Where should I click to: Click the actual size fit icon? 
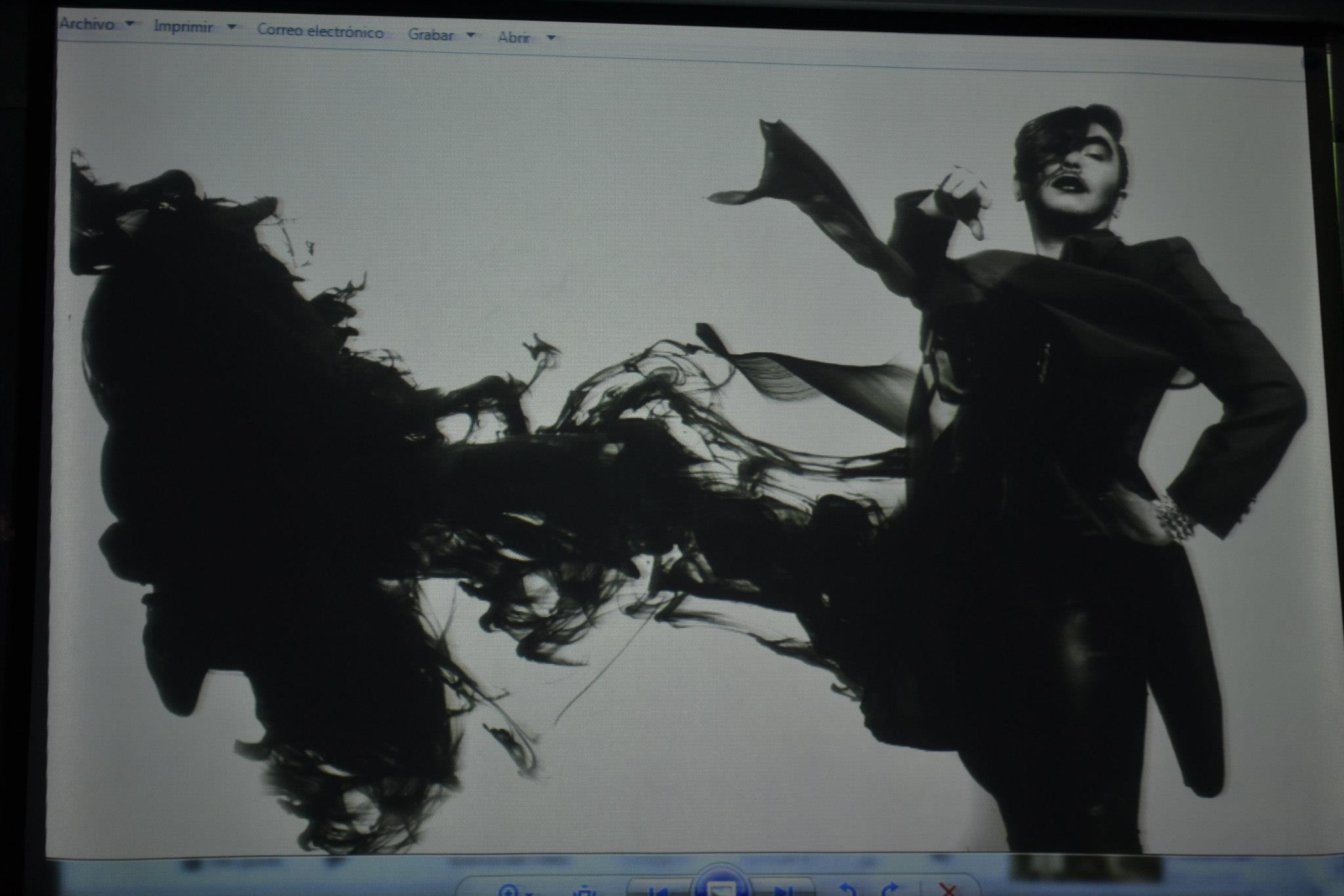pyautogui.click(x=583, y=891)
